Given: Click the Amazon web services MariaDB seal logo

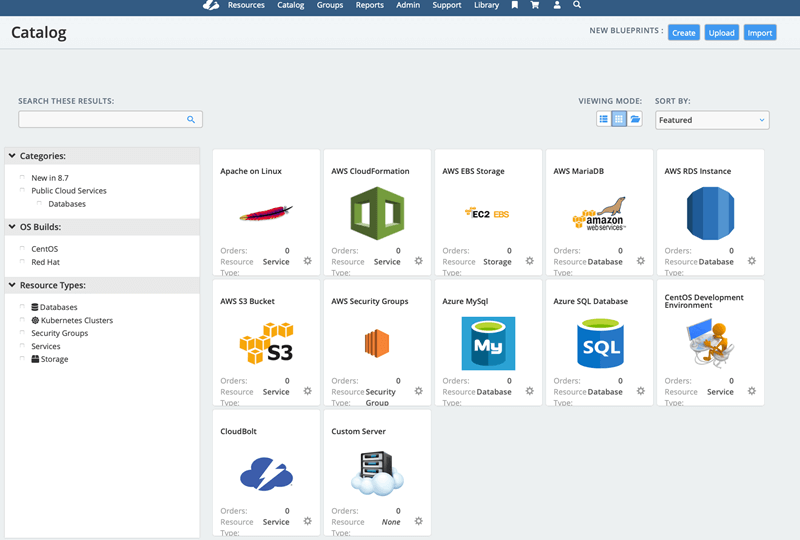Looking at the screenshot, I should [x=599, y=213].
